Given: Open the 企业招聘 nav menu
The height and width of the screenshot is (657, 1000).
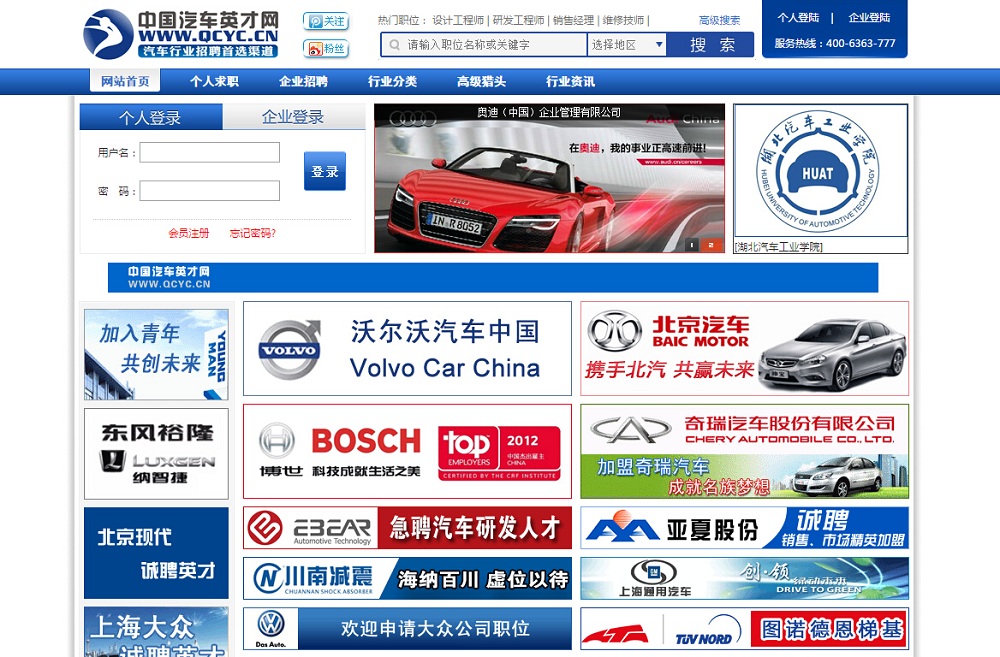Looking at the screenshot, I should [x=303, y=81].
